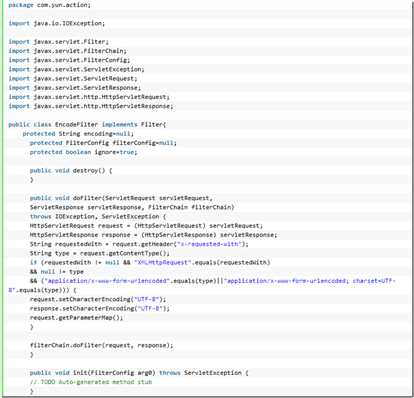414x398 pixels.
Task: Click the 'application/x-www-form-urlencoded' condition line
Action: point(212,281)
